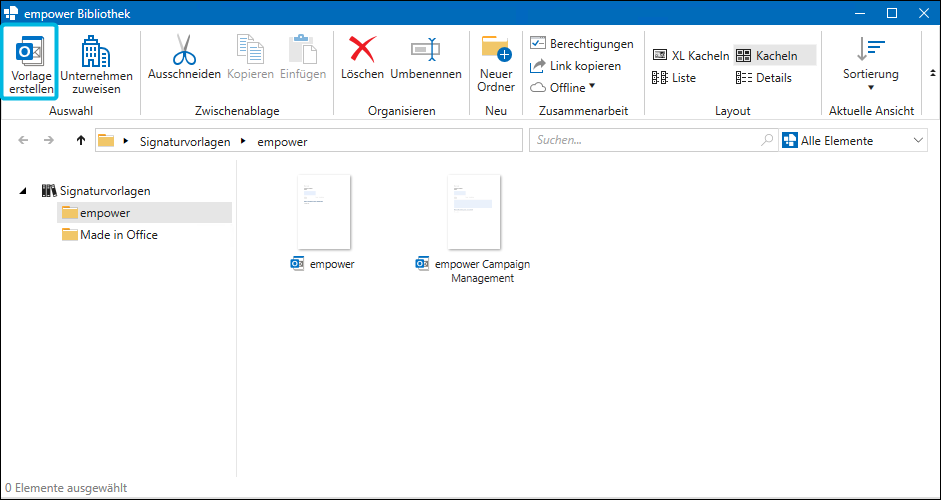Open Berechtigungen permissions

click(582, 44)
